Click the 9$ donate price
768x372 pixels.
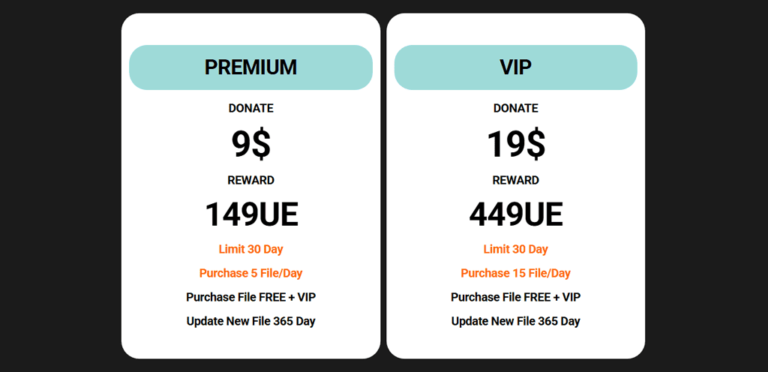click(x=251, y=144)
